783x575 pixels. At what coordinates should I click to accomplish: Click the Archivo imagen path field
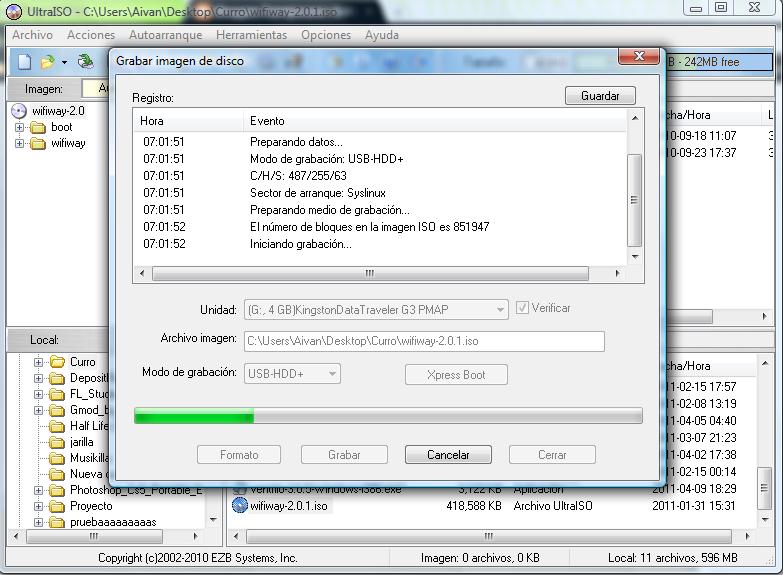pos(424,341)
